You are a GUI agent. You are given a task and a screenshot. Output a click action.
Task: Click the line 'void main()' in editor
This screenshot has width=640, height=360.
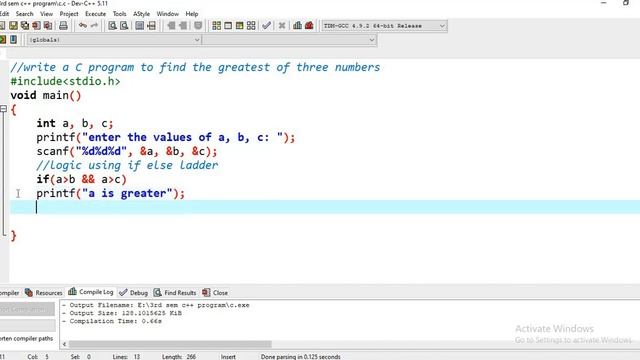pyautogui.click(x=46, y=95)
